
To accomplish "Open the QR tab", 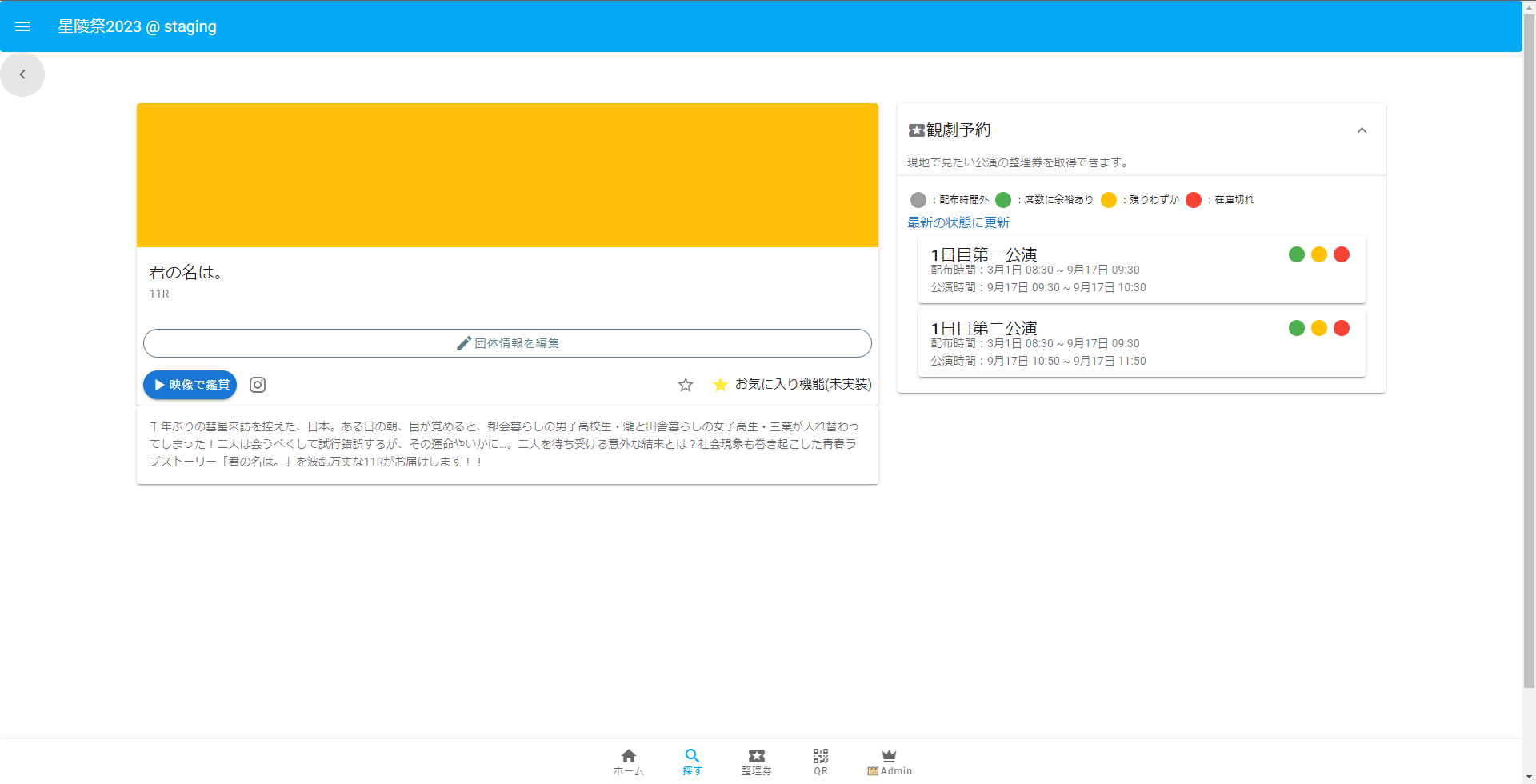I will point(821,762).
